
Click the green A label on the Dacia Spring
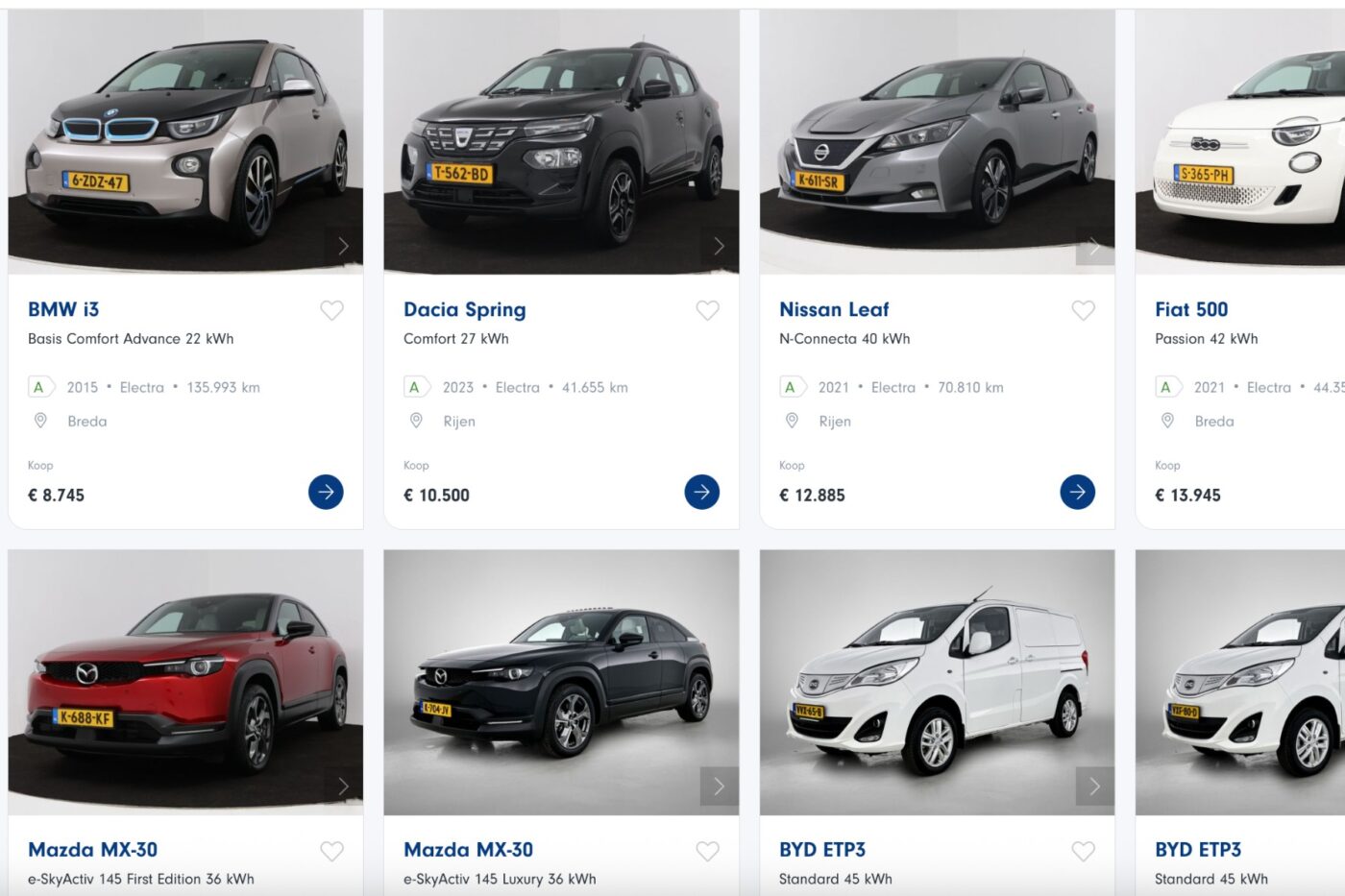pyautogui.click(x=415, y=387)
